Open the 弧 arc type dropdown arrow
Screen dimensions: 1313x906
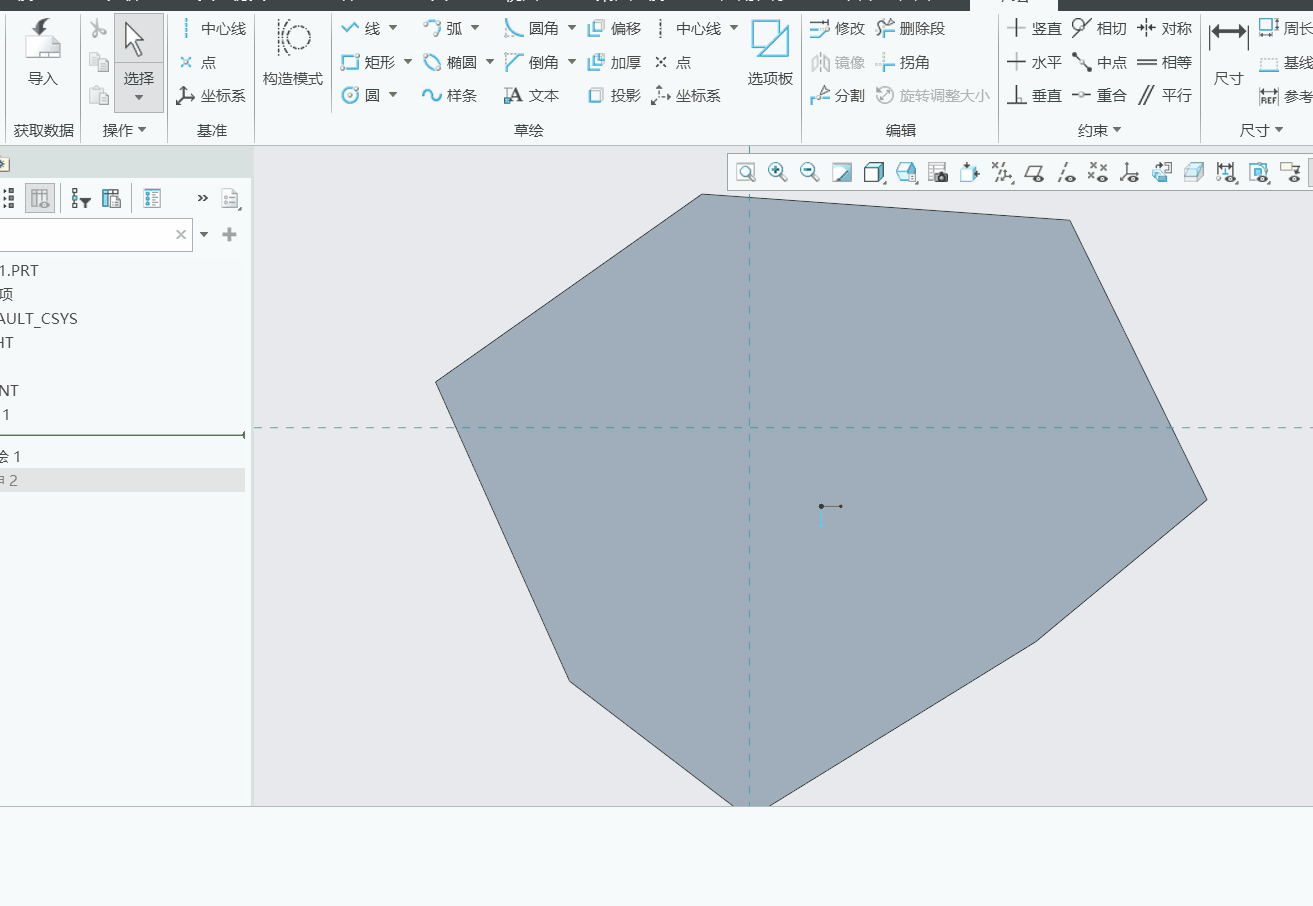[x=475, y=28]
